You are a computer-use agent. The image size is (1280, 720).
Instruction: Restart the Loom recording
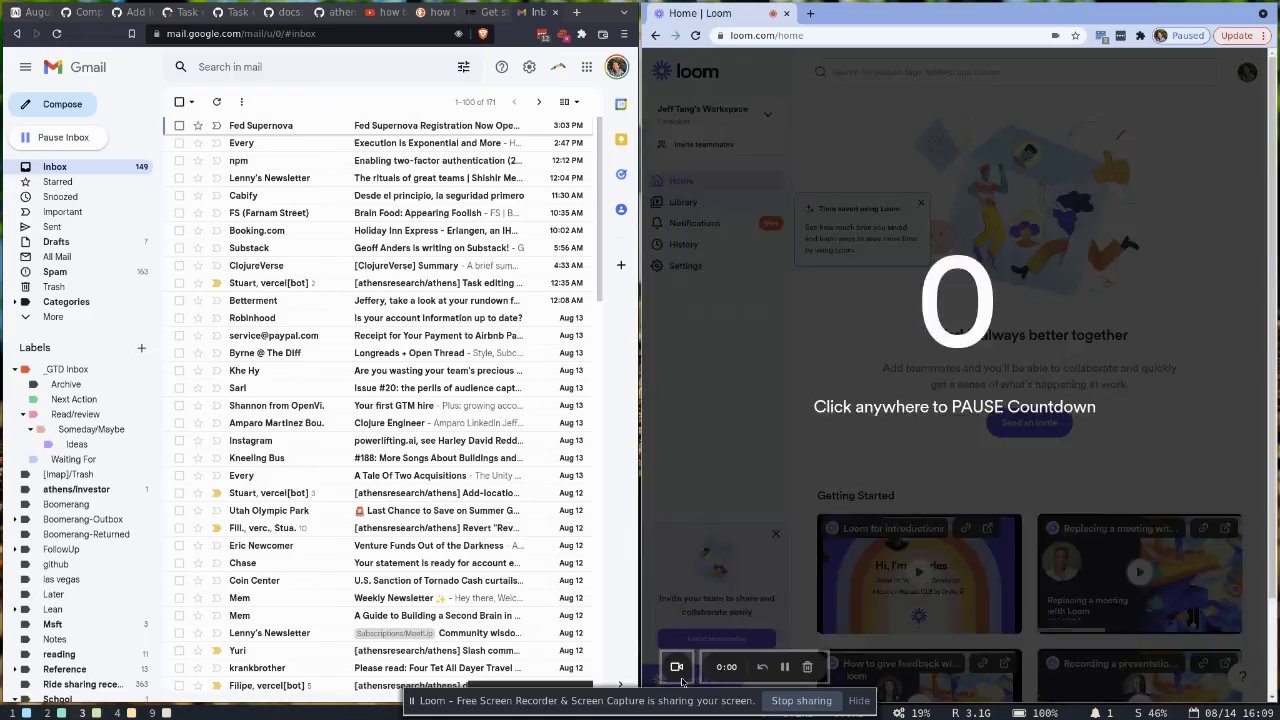pyautogui.click(x=762, y=667)
